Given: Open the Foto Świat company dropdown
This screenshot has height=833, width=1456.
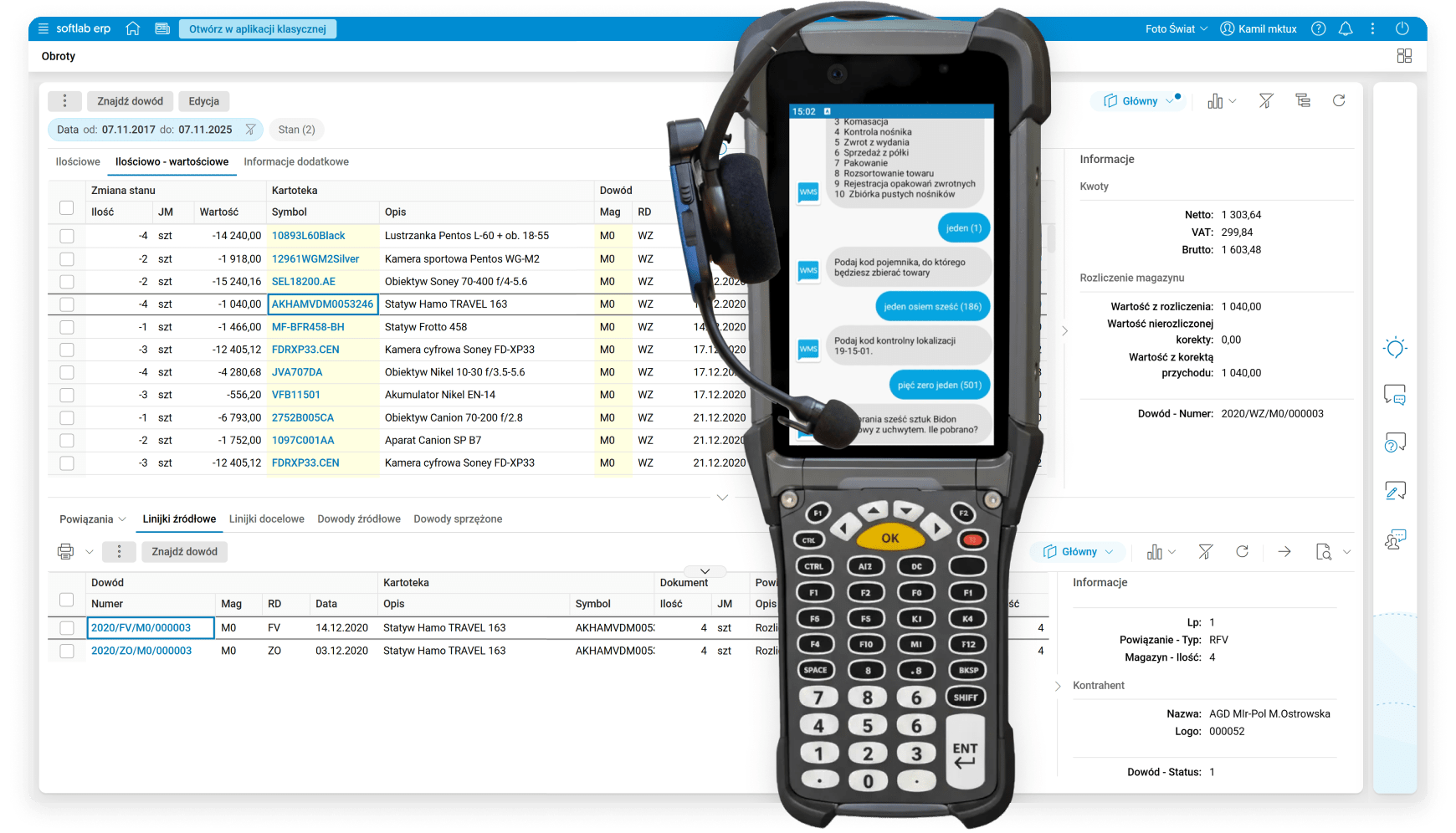Looking at the screenshot, I should pyautogui.click(x=1177, y=28).
